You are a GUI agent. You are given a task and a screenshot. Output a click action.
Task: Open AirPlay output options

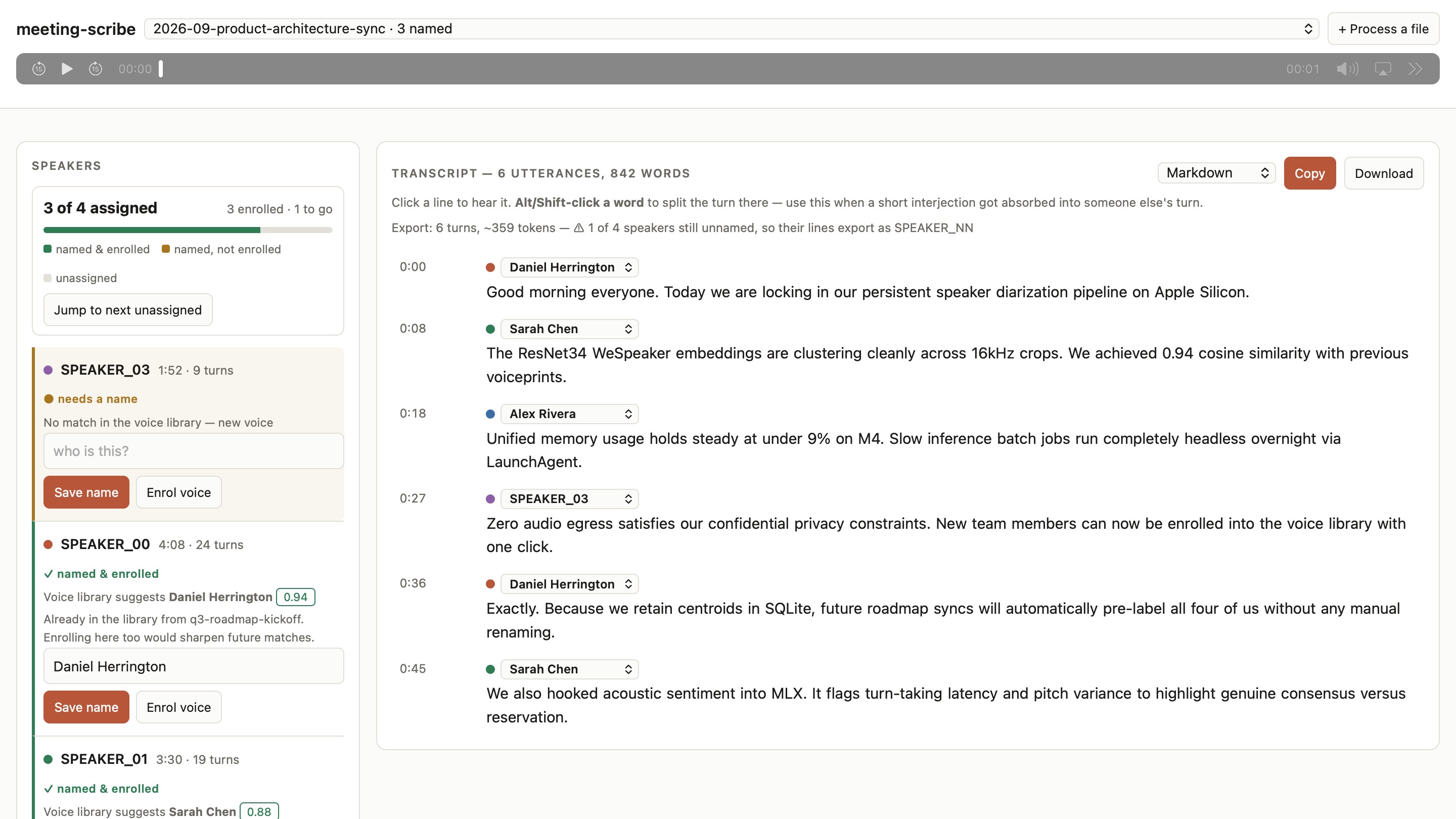tap(1383, 69)
